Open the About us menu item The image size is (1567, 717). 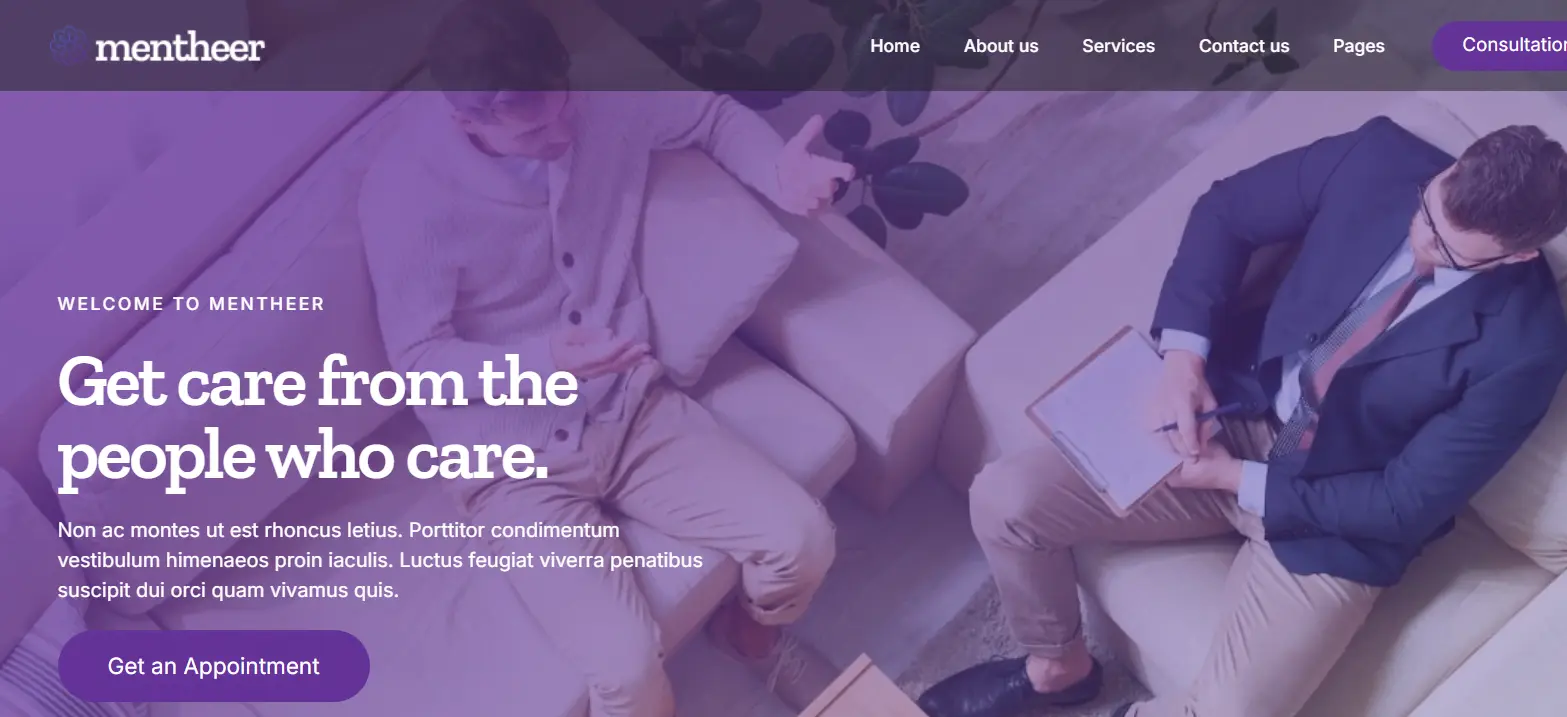tap(1001, 46)
